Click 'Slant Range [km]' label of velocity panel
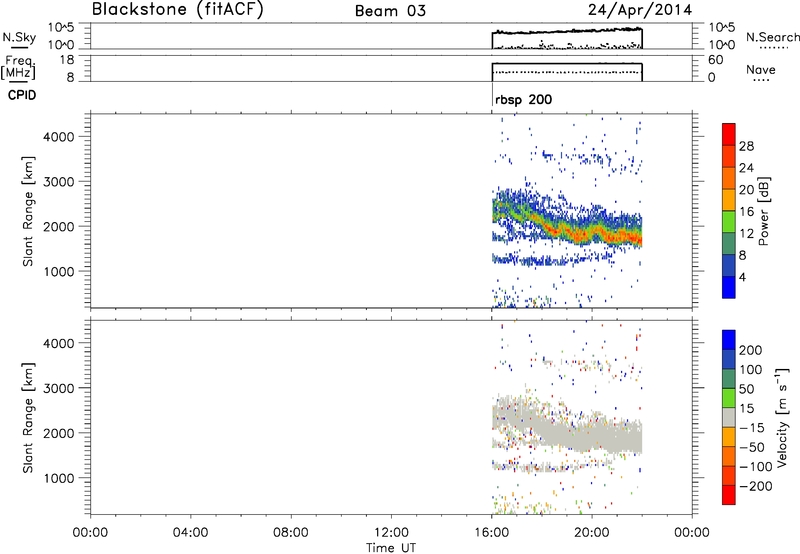 point(28,417)
